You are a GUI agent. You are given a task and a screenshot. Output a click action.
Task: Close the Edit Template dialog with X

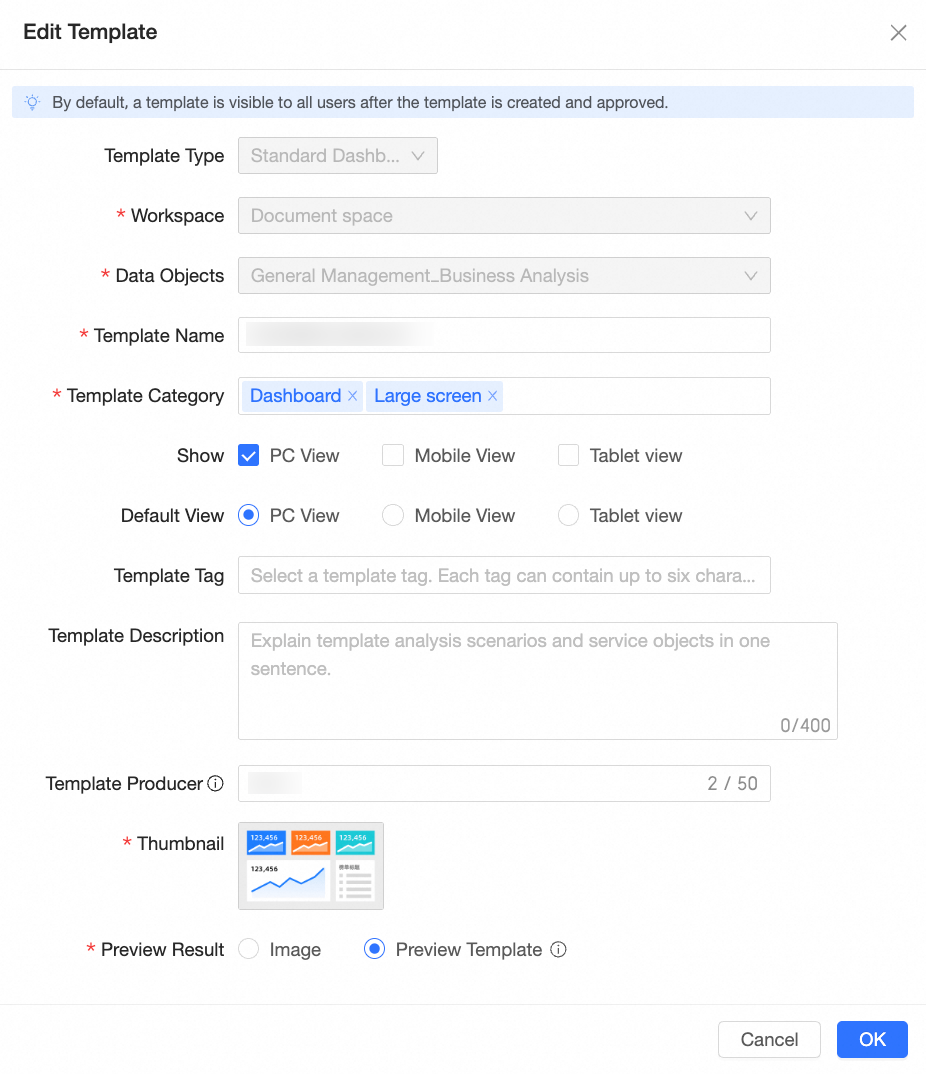click(x=898, y=33)
